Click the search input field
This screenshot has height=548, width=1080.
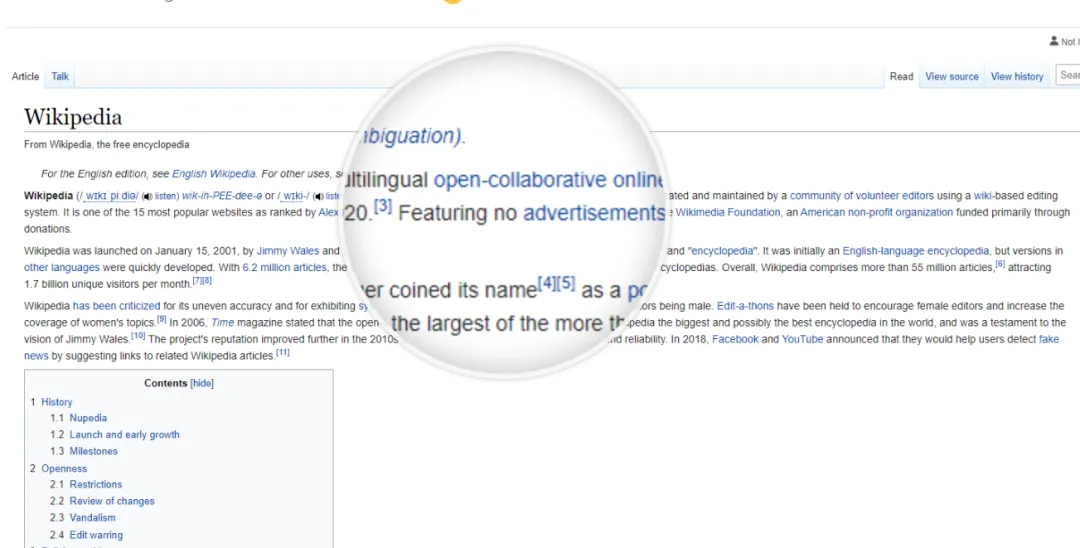1068,75
